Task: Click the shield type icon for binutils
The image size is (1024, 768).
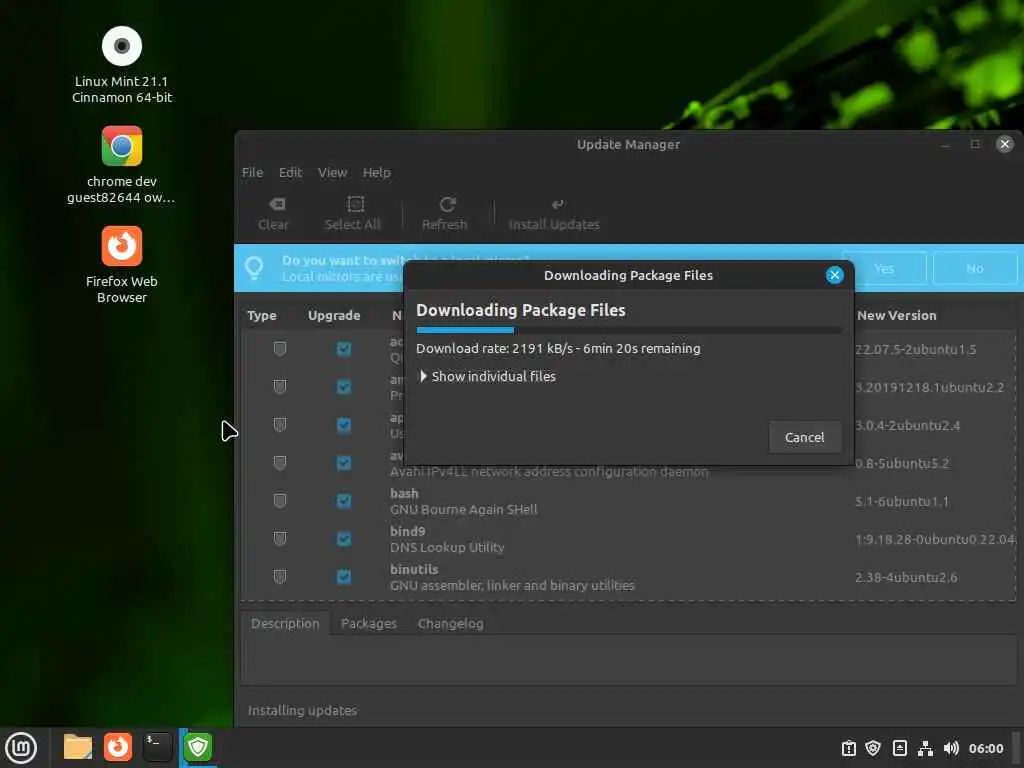Action: point(280,577)
